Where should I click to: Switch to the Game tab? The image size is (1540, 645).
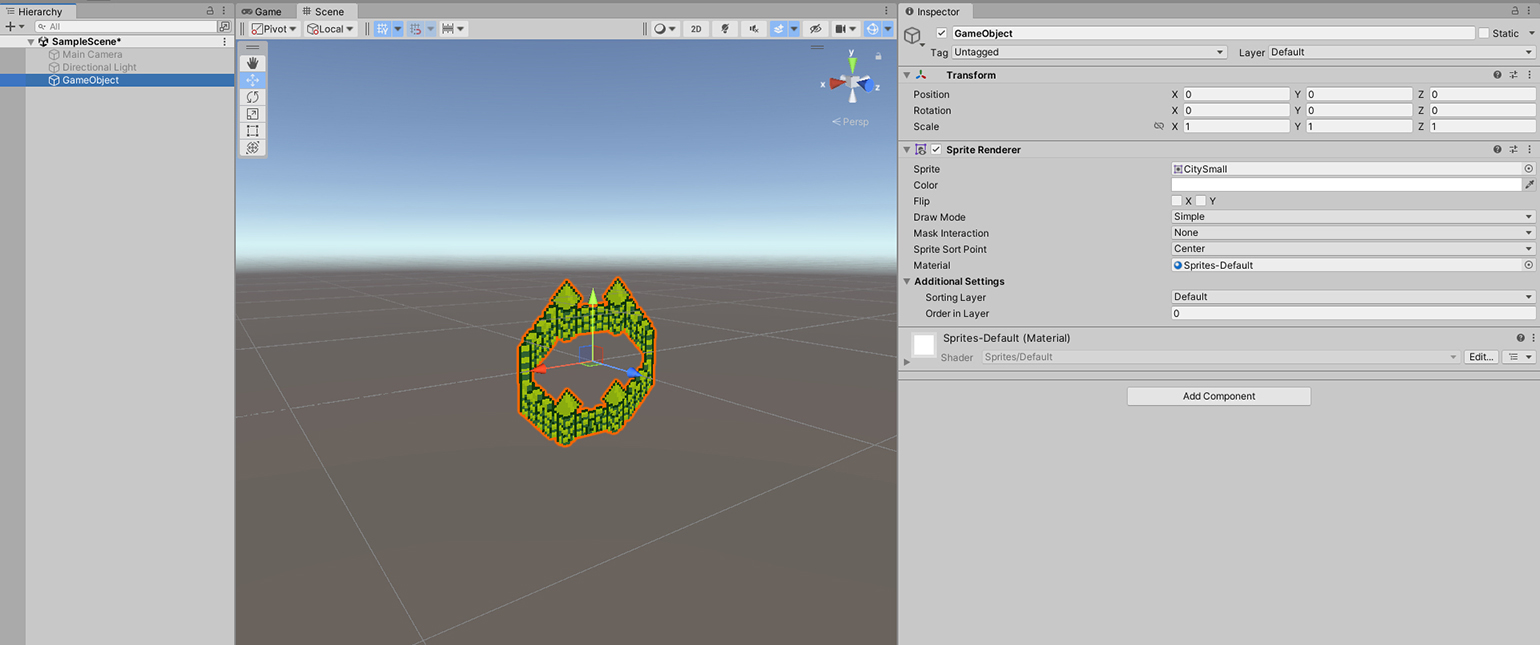pyautogui.click(x=262, y=12)
